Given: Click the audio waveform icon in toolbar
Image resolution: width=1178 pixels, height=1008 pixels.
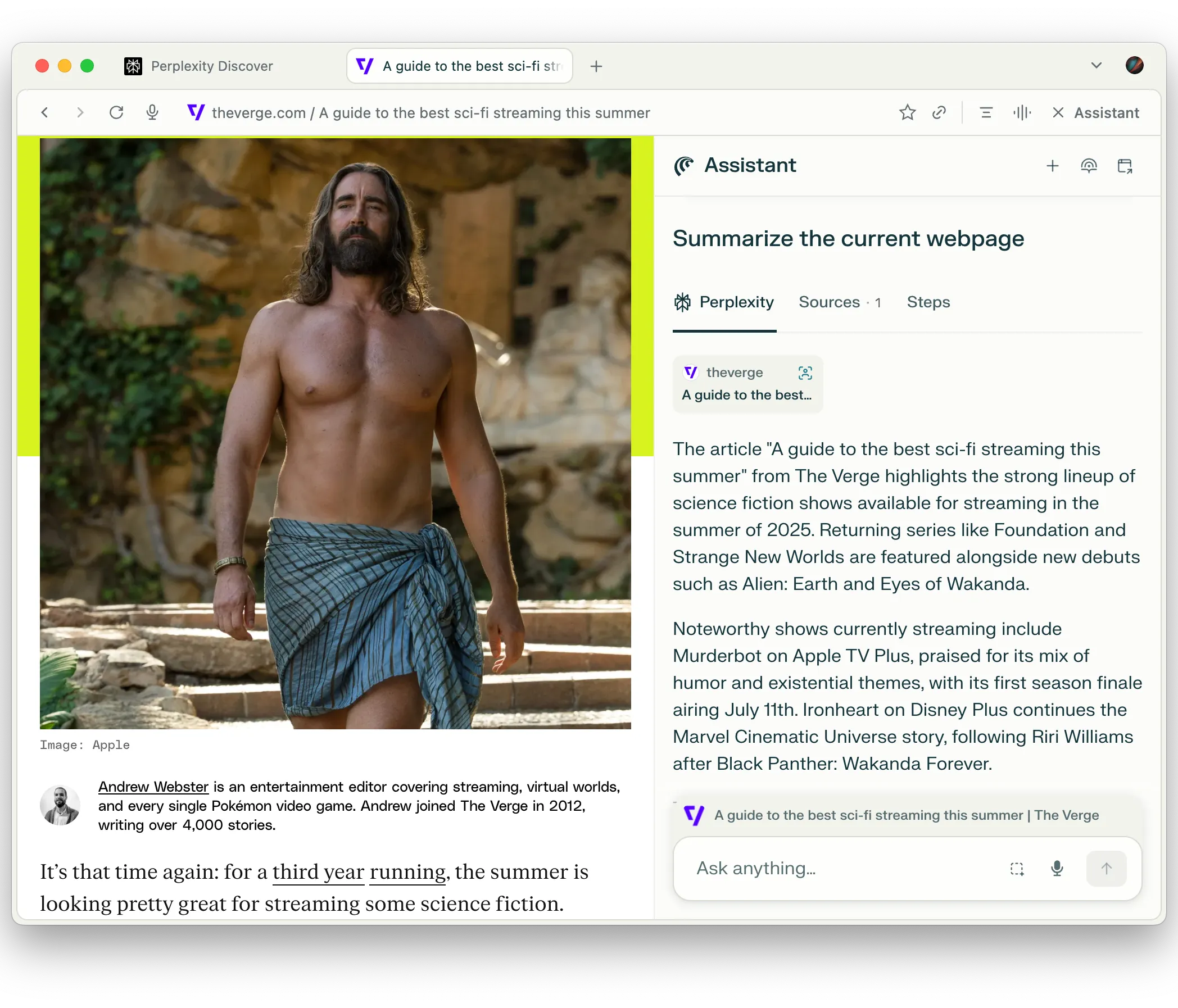Looking at the screenshot, I should point(1022,112).
